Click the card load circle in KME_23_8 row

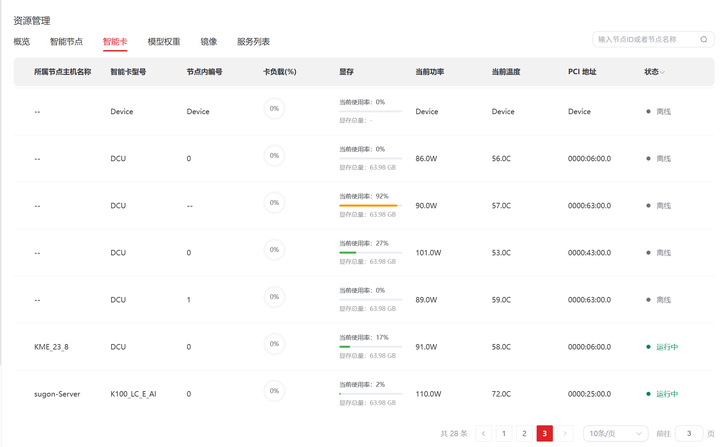coord(274,344)
